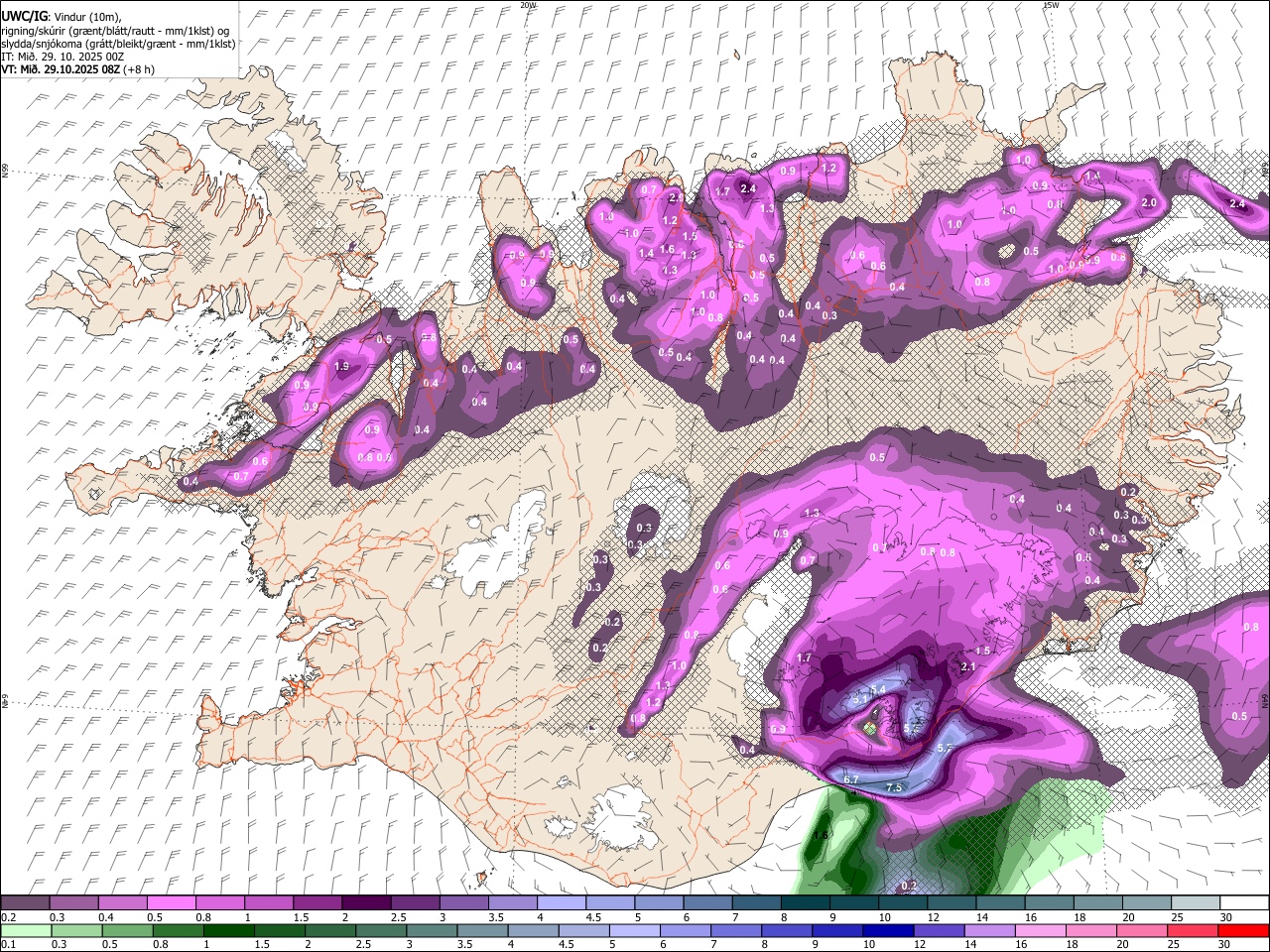Pick the bright pink snow swatch at 0.5
1270x952 pixels.
coord(171,902)
